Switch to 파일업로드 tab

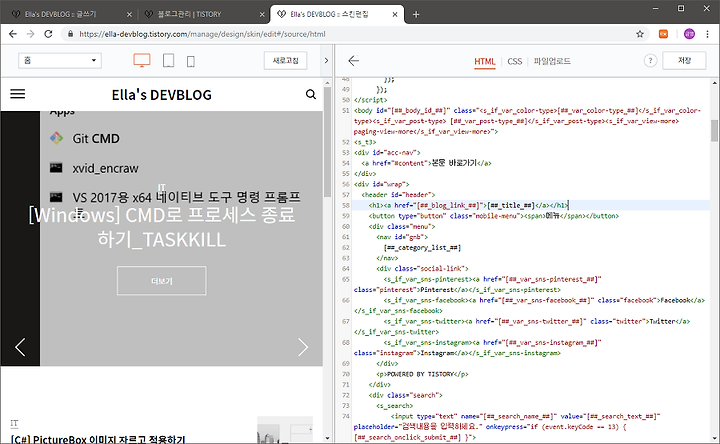click(x=552, y=61)
